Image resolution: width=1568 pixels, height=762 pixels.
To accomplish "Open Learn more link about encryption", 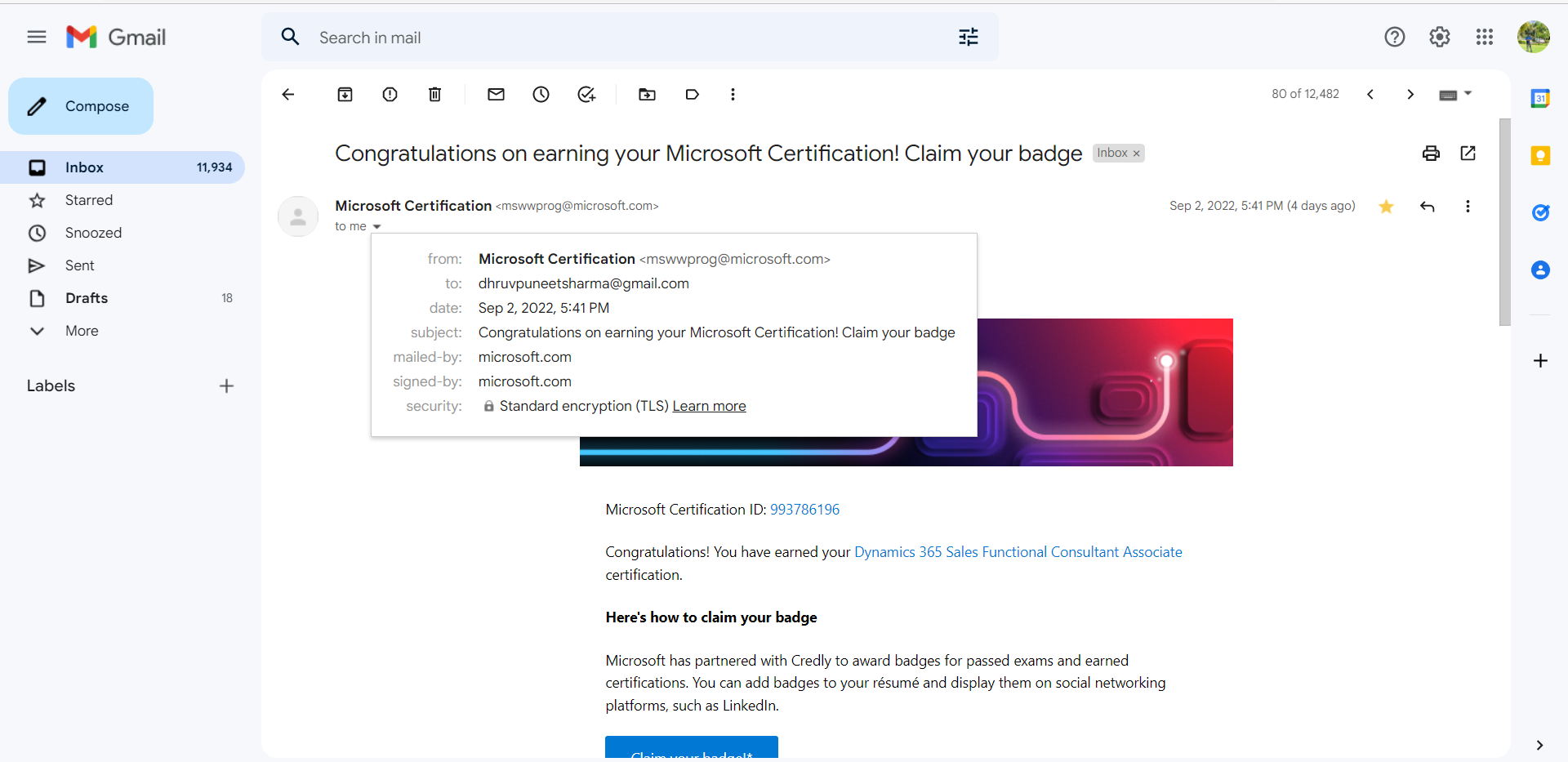I will [x=709, y=406].
